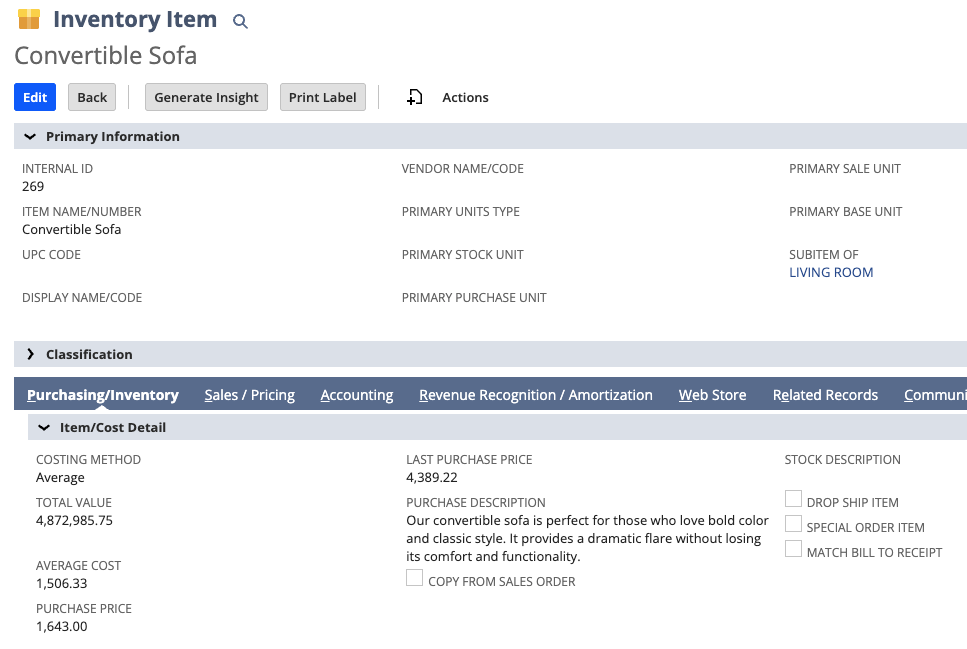Click the VENDOR NAME/CODE label

tap(463, 168)
